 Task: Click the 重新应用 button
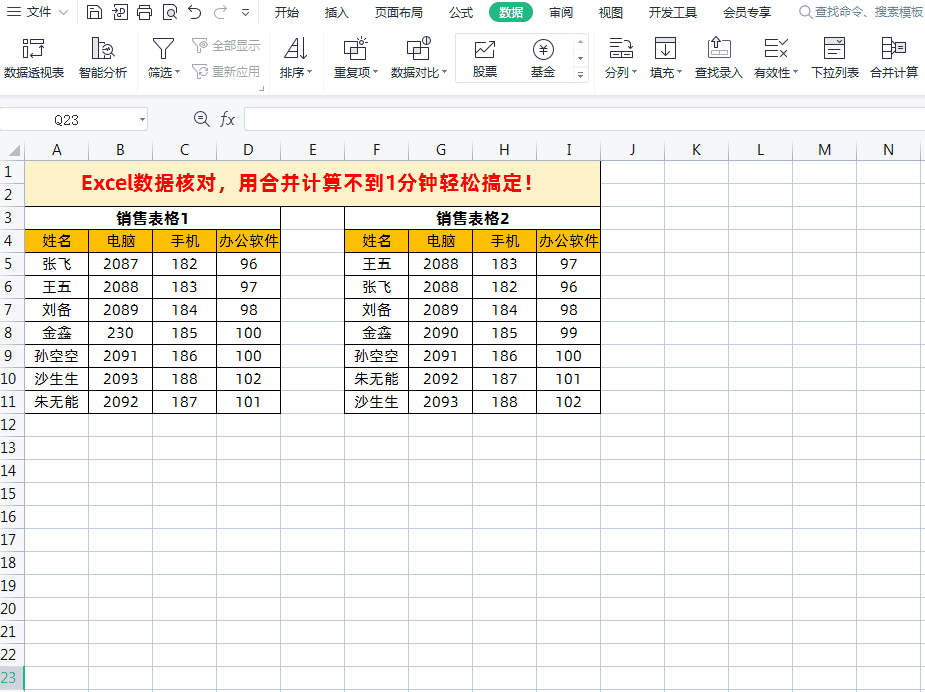[x=227, y=71]
